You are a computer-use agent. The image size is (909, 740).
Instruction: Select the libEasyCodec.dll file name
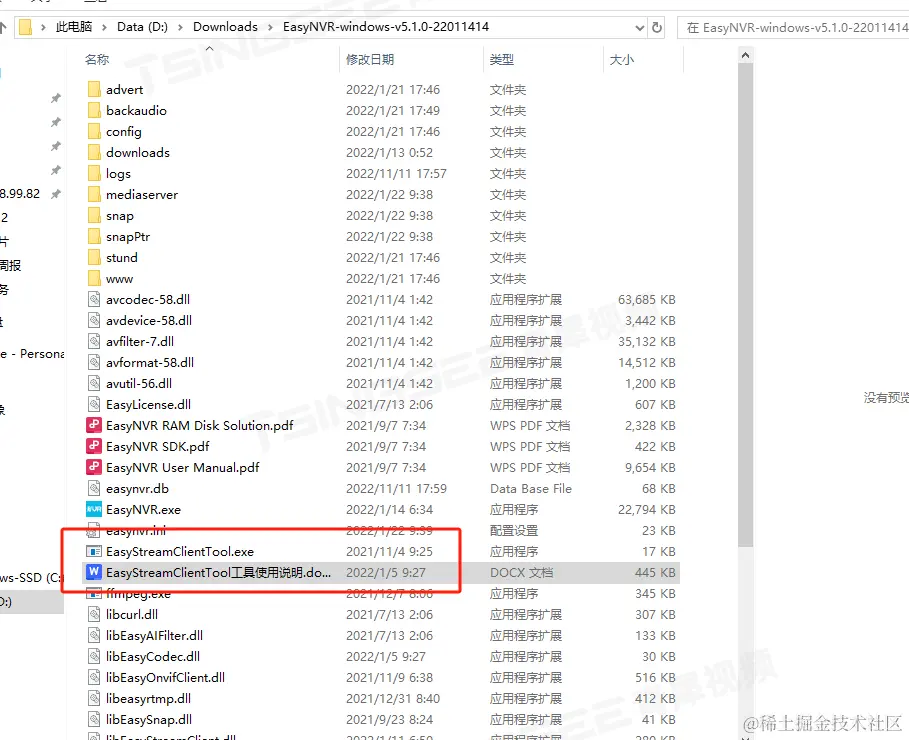pyautogui.click(x=152, y=656)
